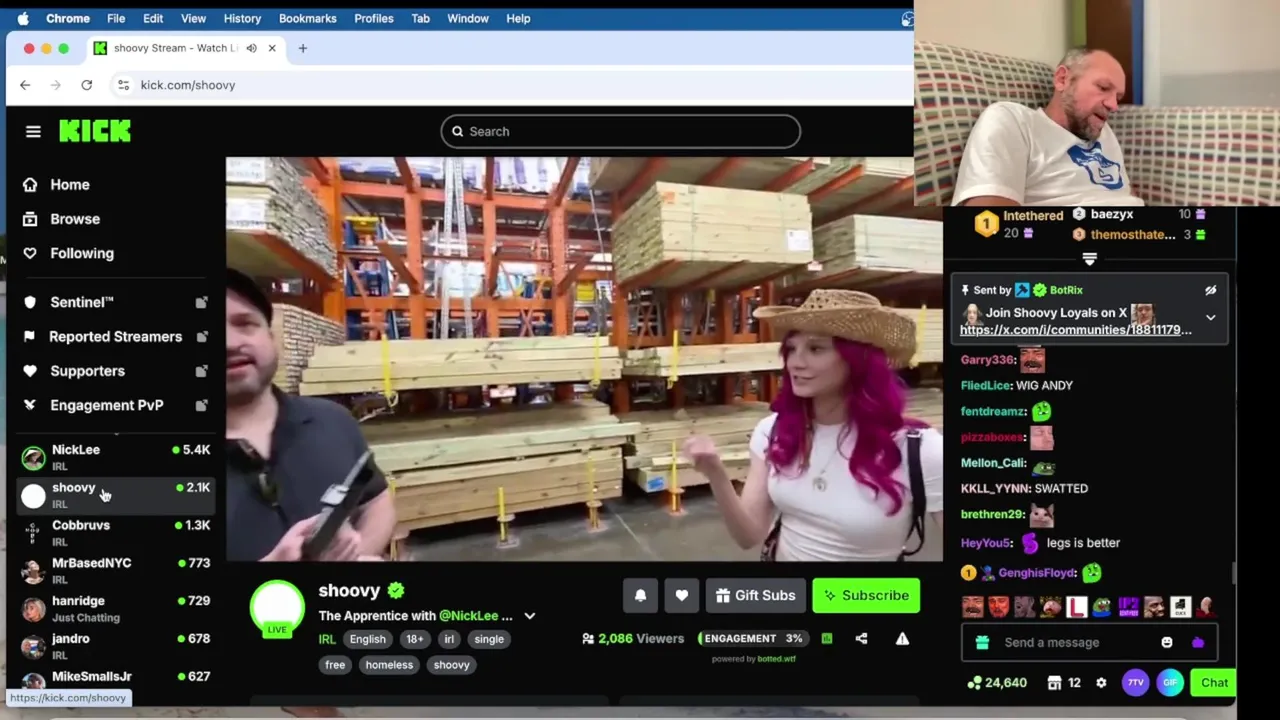Screen dimensions: 1280x720
Task: Expand the gifters leaderboard arrow
Action: point(1090,259)
